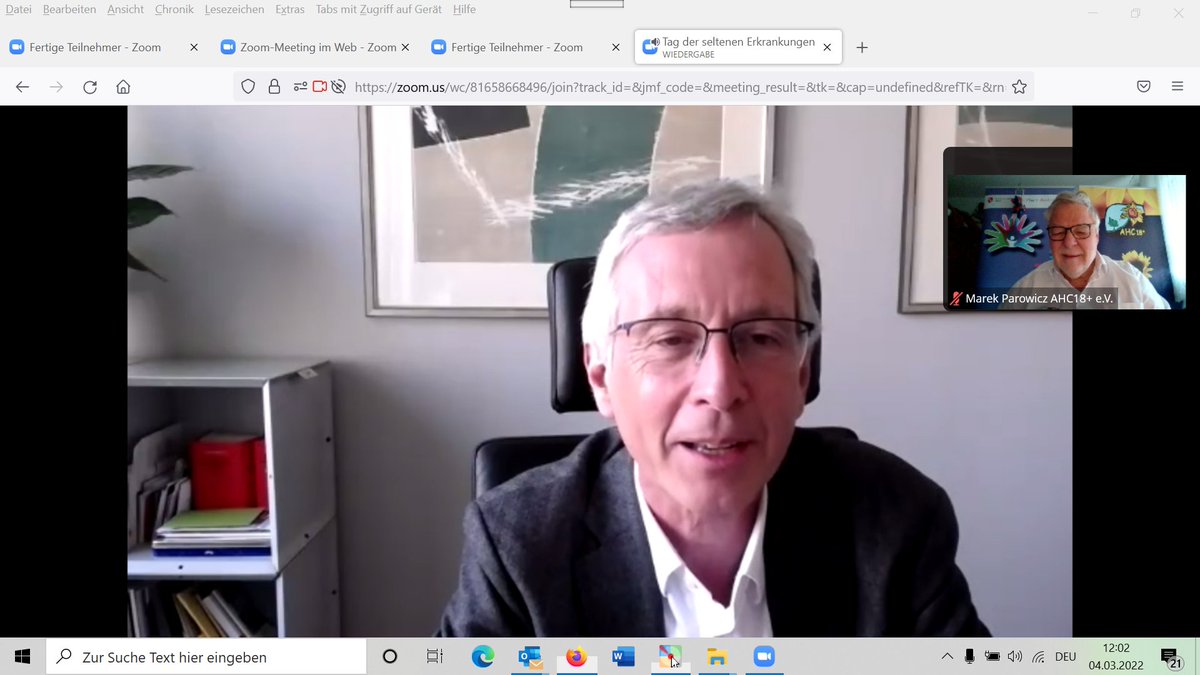
Task: Click the microphone tray icon
Action: (x=969, y=657)
